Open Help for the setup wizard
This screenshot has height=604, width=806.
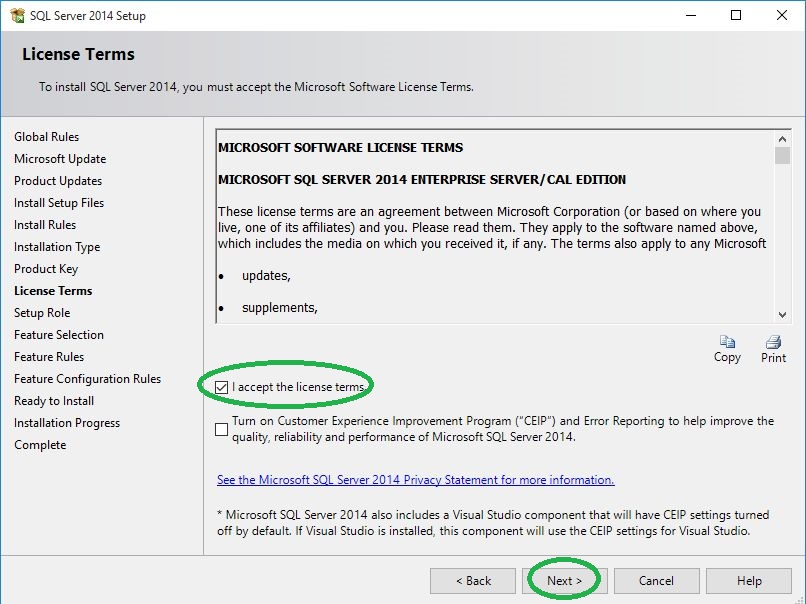[749, 580]
